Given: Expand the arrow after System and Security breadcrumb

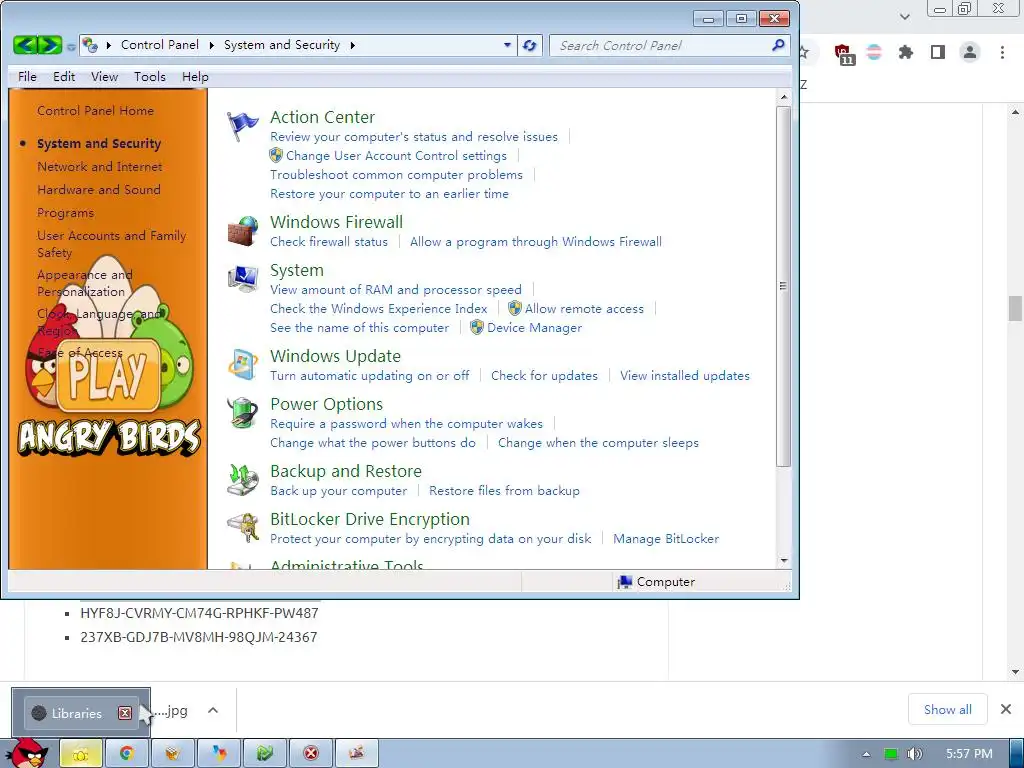Looking at the screenshot, I should 353,45.
